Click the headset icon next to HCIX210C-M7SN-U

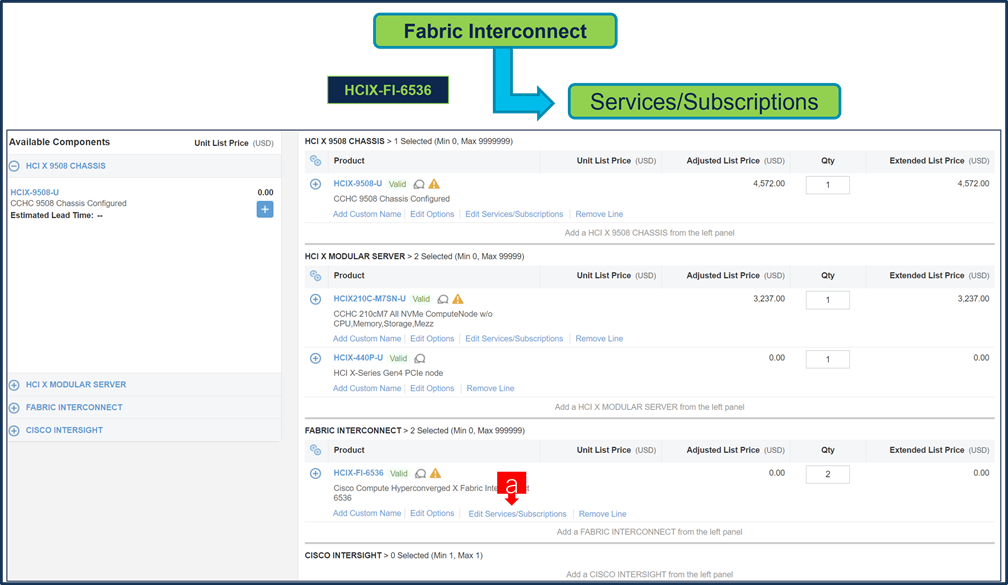(443, 300)
